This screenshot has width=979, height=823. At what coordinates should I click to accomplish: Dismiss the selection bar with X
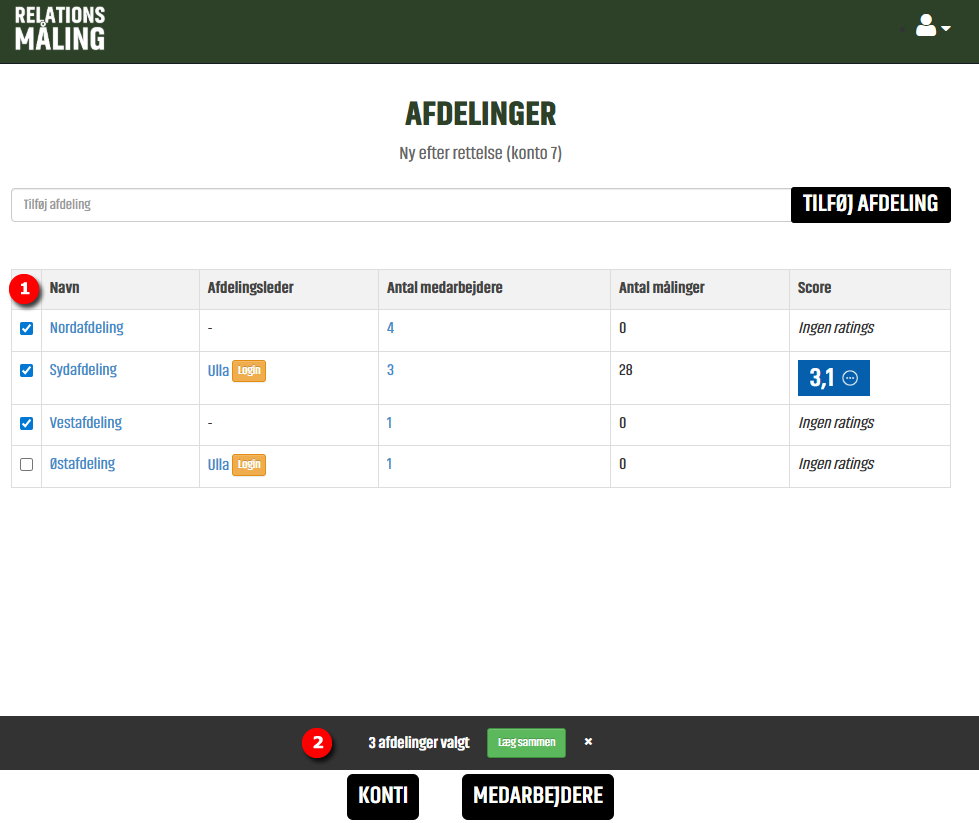point(588,742)
